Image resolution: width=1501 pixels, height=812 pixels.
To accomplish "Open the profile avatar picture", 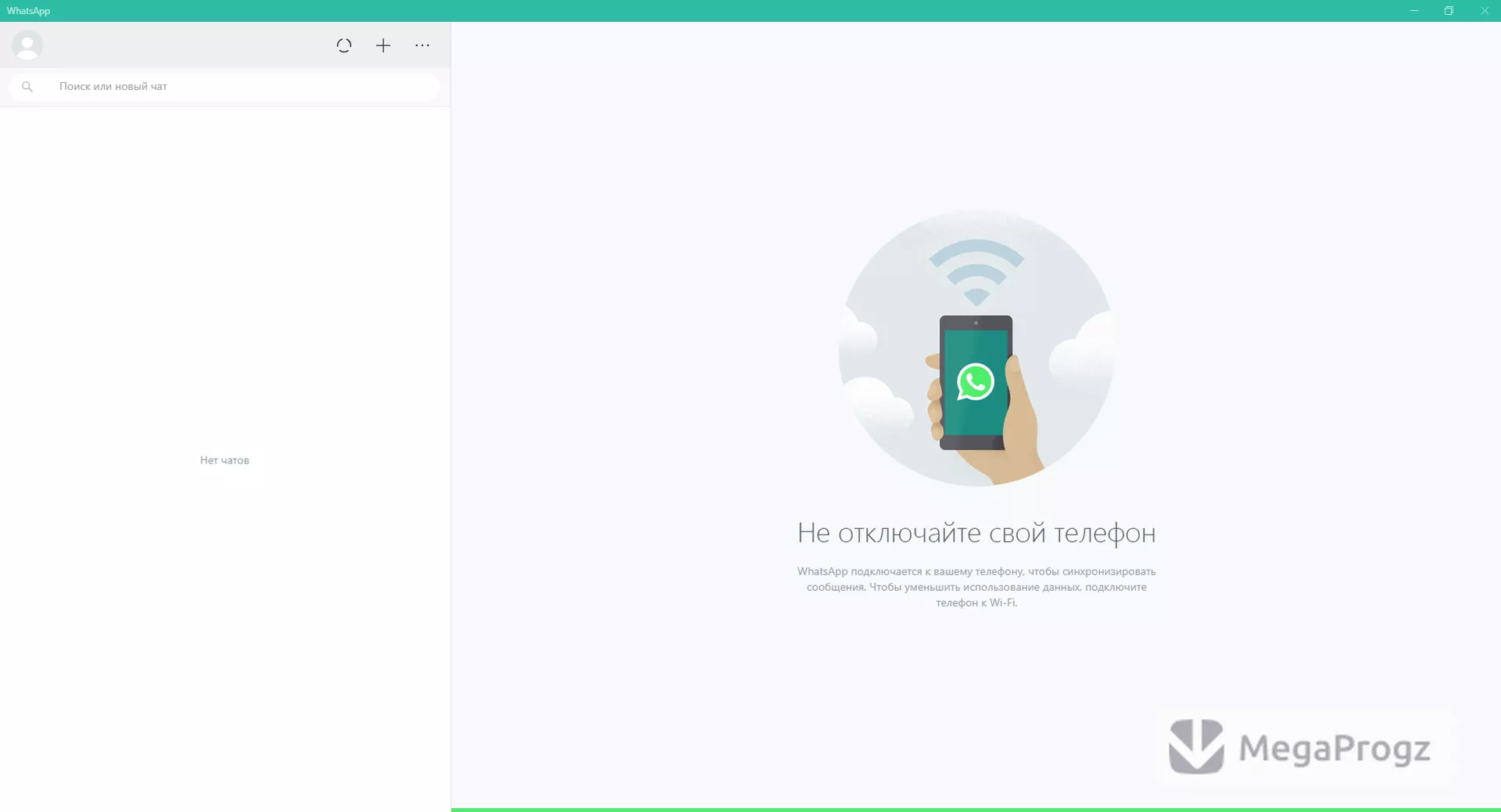I will pyautogui.click(x=27, y=45).
